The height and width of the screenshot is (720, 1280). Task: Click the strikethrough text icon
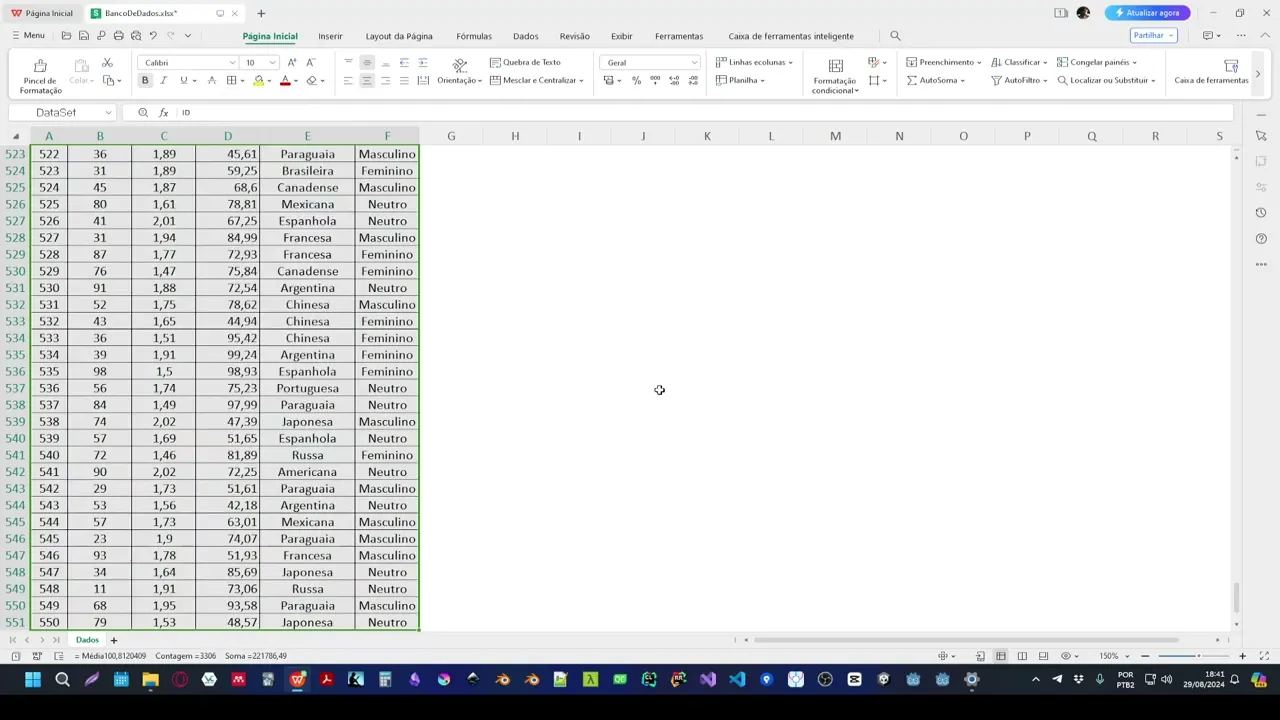[x=213, y=80]
